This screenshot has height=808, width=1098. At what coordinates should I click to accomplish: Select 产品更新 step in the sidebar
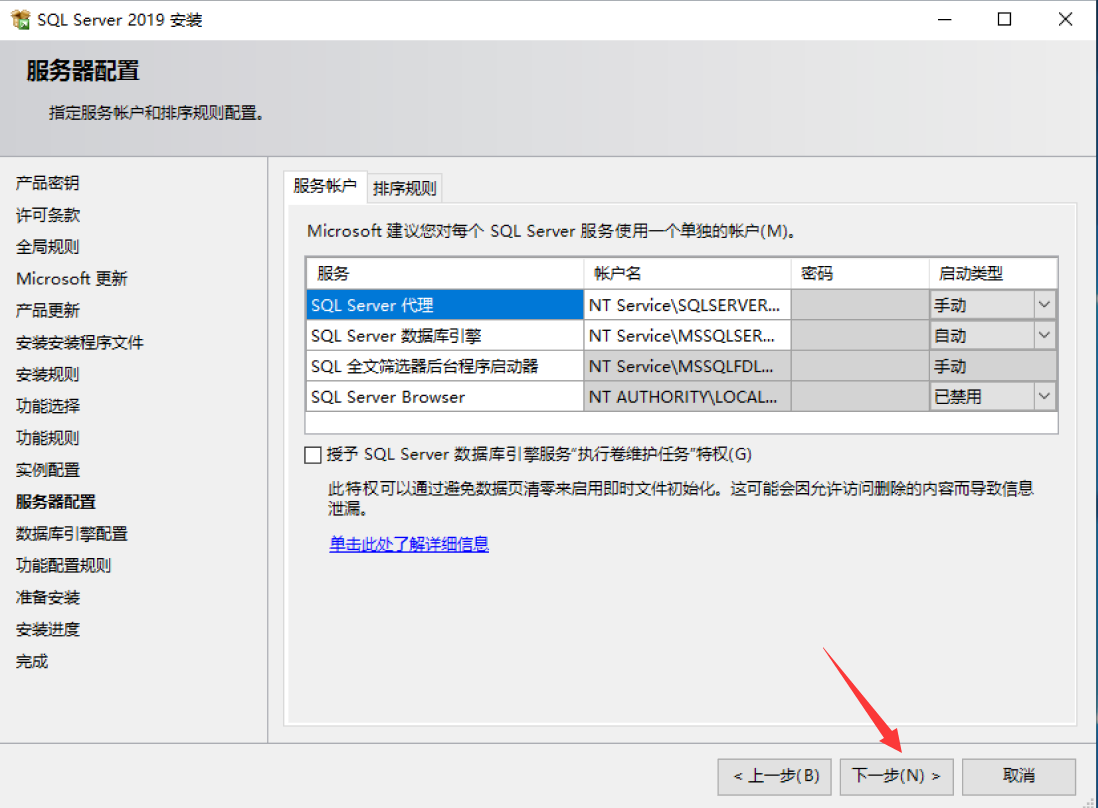(48, 310)
